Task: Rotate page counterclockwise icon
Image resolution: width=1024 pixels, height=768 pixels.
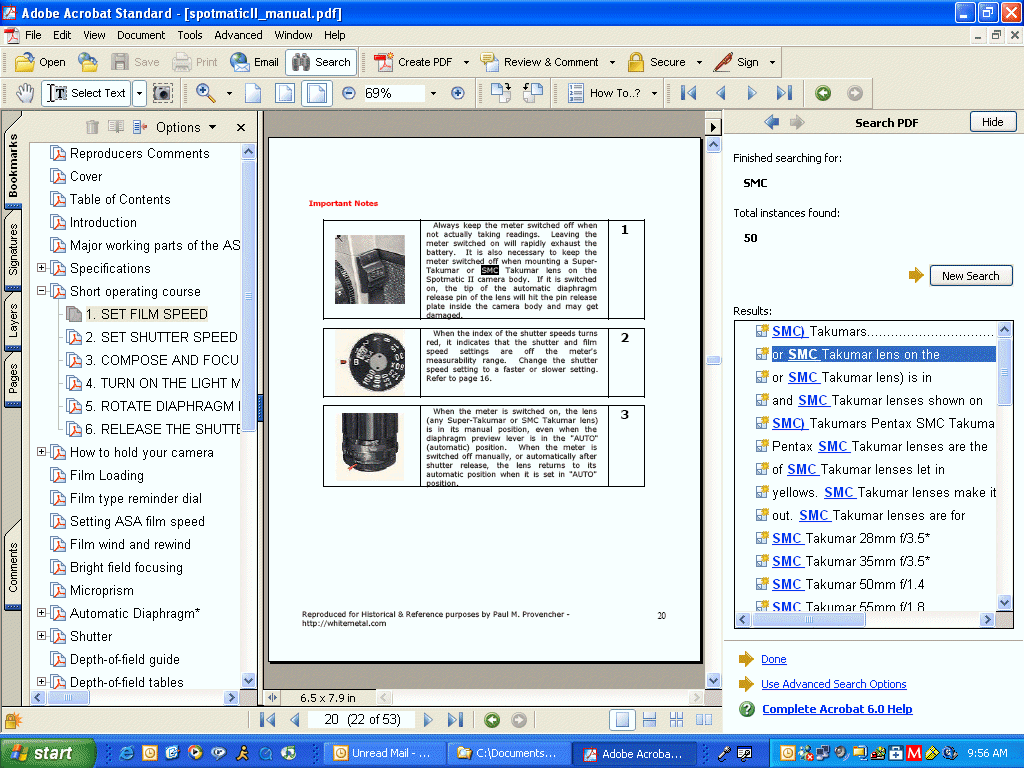Action: 533,93
